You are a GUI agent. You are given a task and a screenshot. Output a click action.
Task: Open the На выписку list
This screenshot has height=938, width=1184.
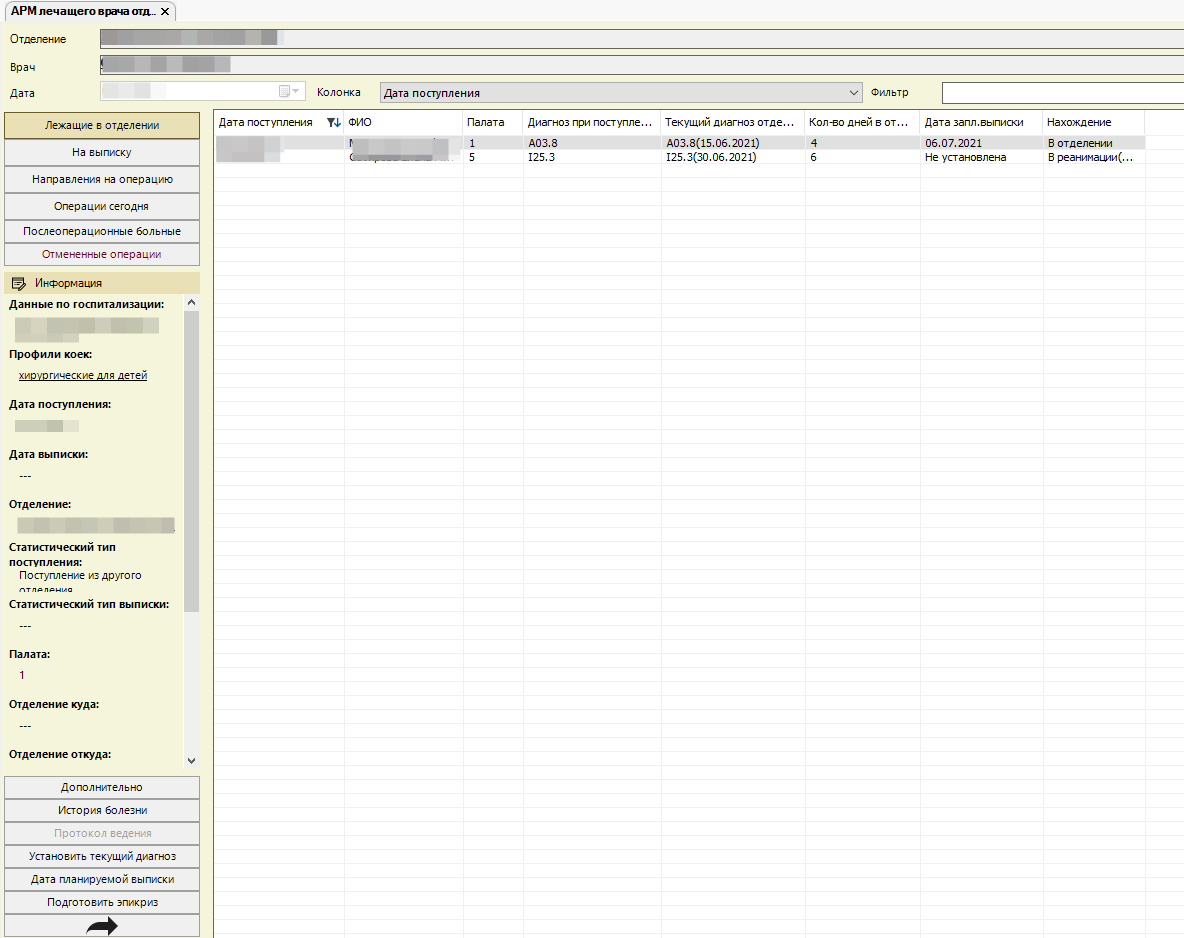102,153
